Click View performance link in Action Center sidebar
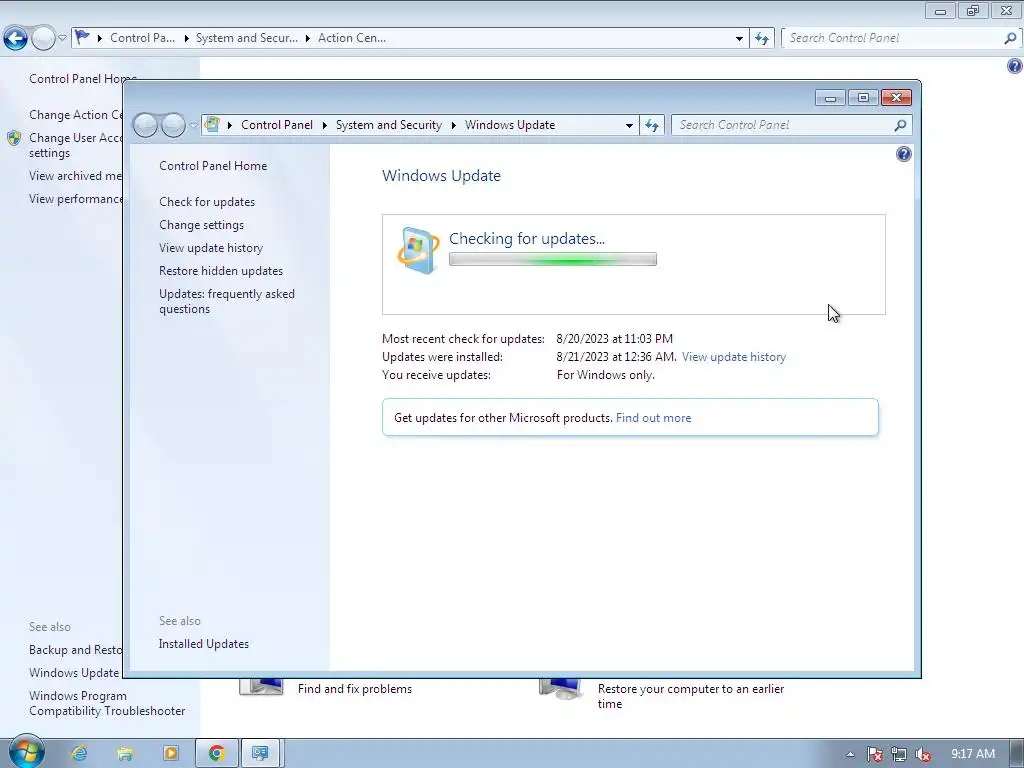This screenshot has width=1024, height=768. pos(76,199)
